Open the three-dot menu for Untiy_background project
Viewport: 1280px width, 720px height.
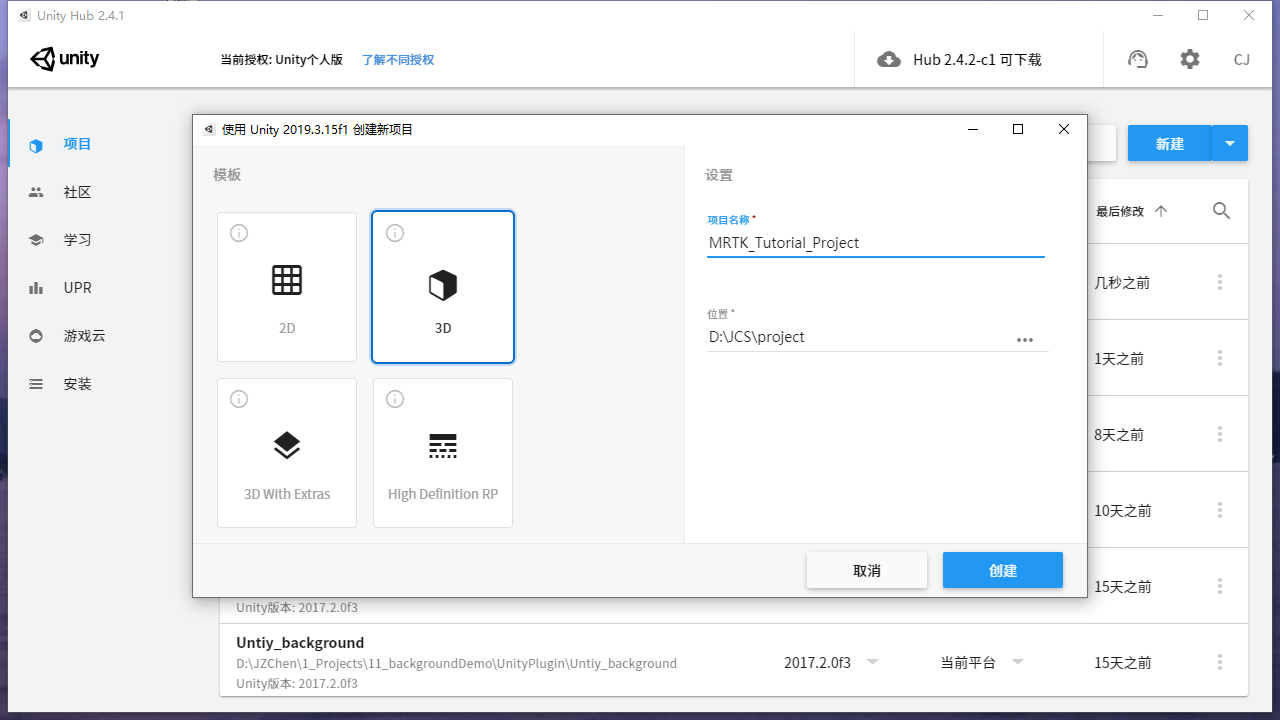[1219, 662]
